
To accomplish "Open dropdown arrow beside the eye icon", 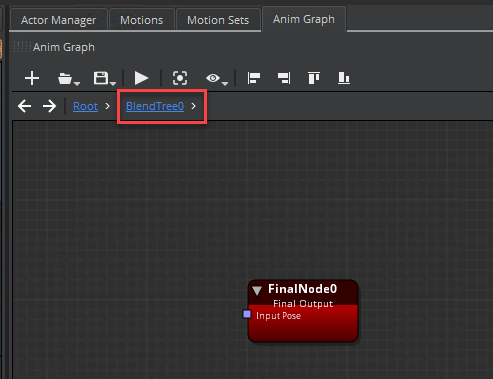I will 225,83.
